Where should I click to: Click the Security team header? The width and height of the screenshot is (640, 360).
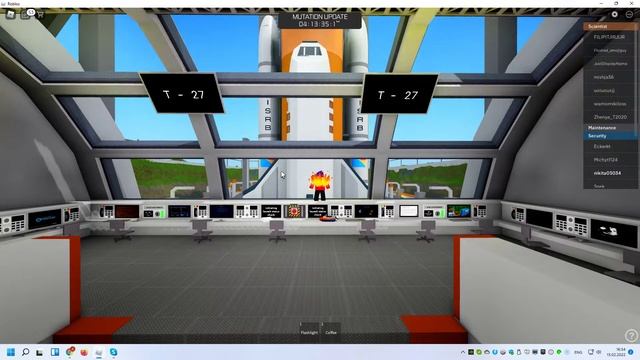(611, 136)
